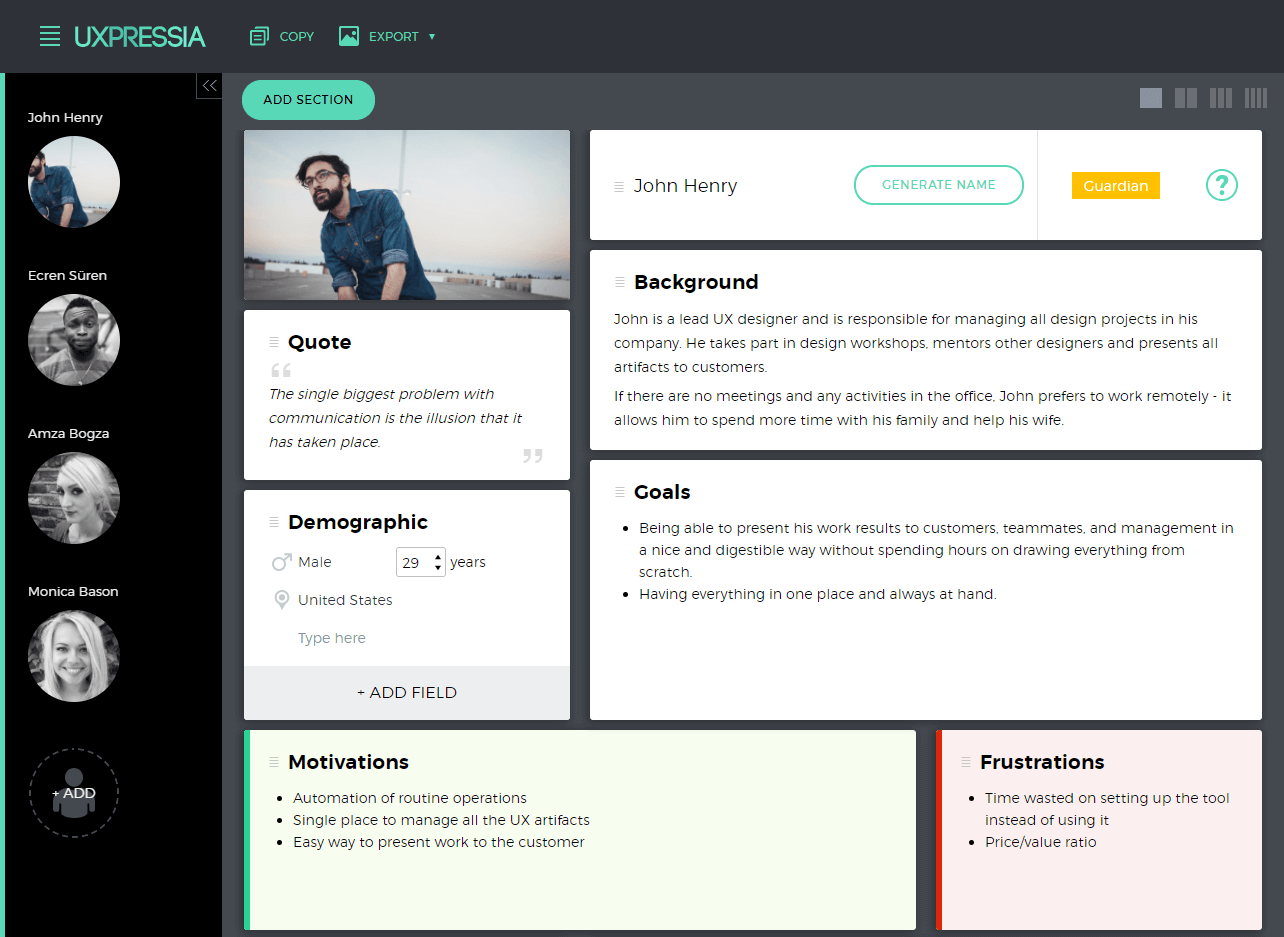Click 'Easy way to present work' item
The width and height of the screenshot is (1284, 937).
click(x=439, y=842)
